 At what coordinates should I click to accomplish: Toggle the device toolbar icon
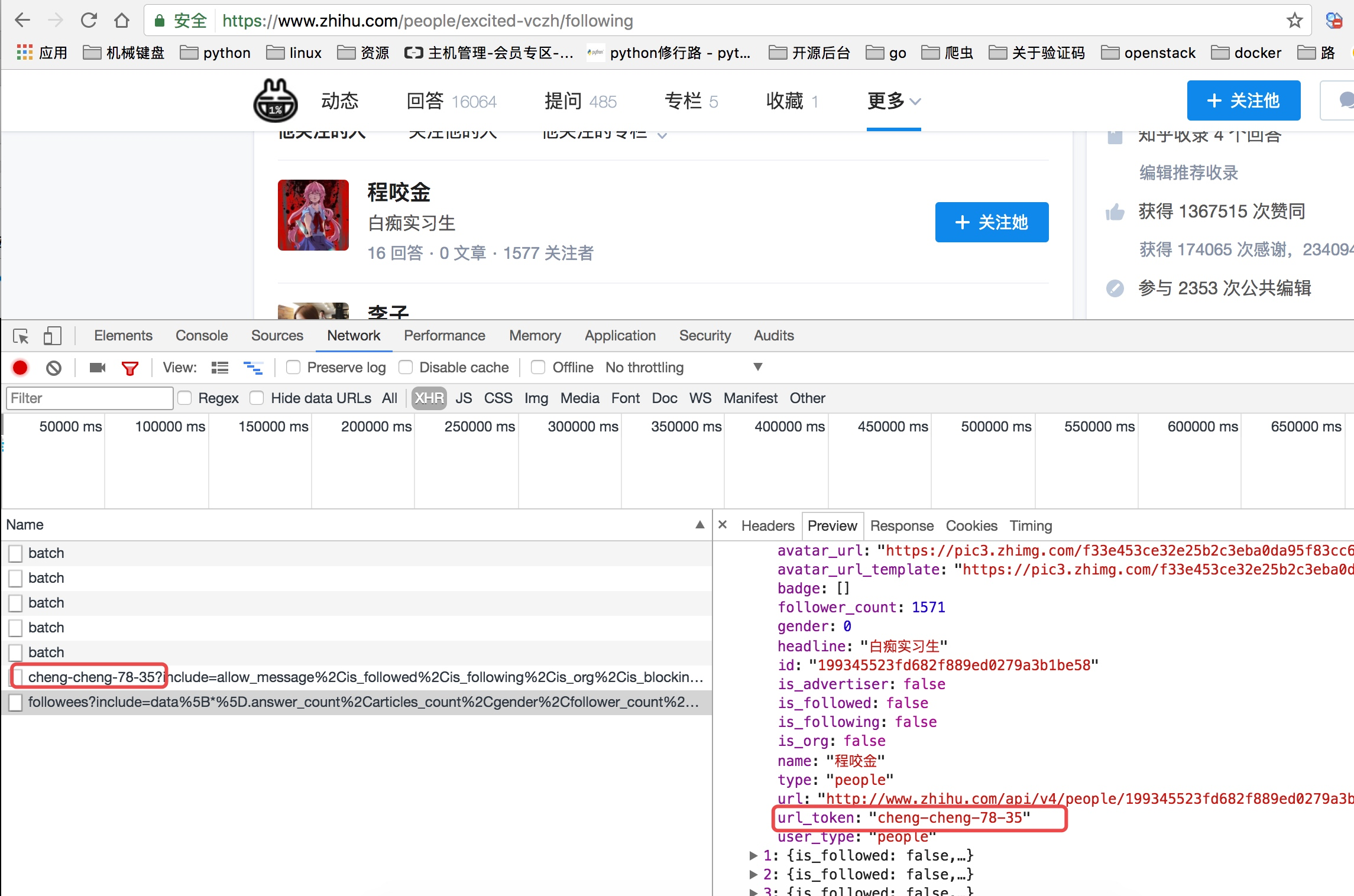click(x=52, y=336)
